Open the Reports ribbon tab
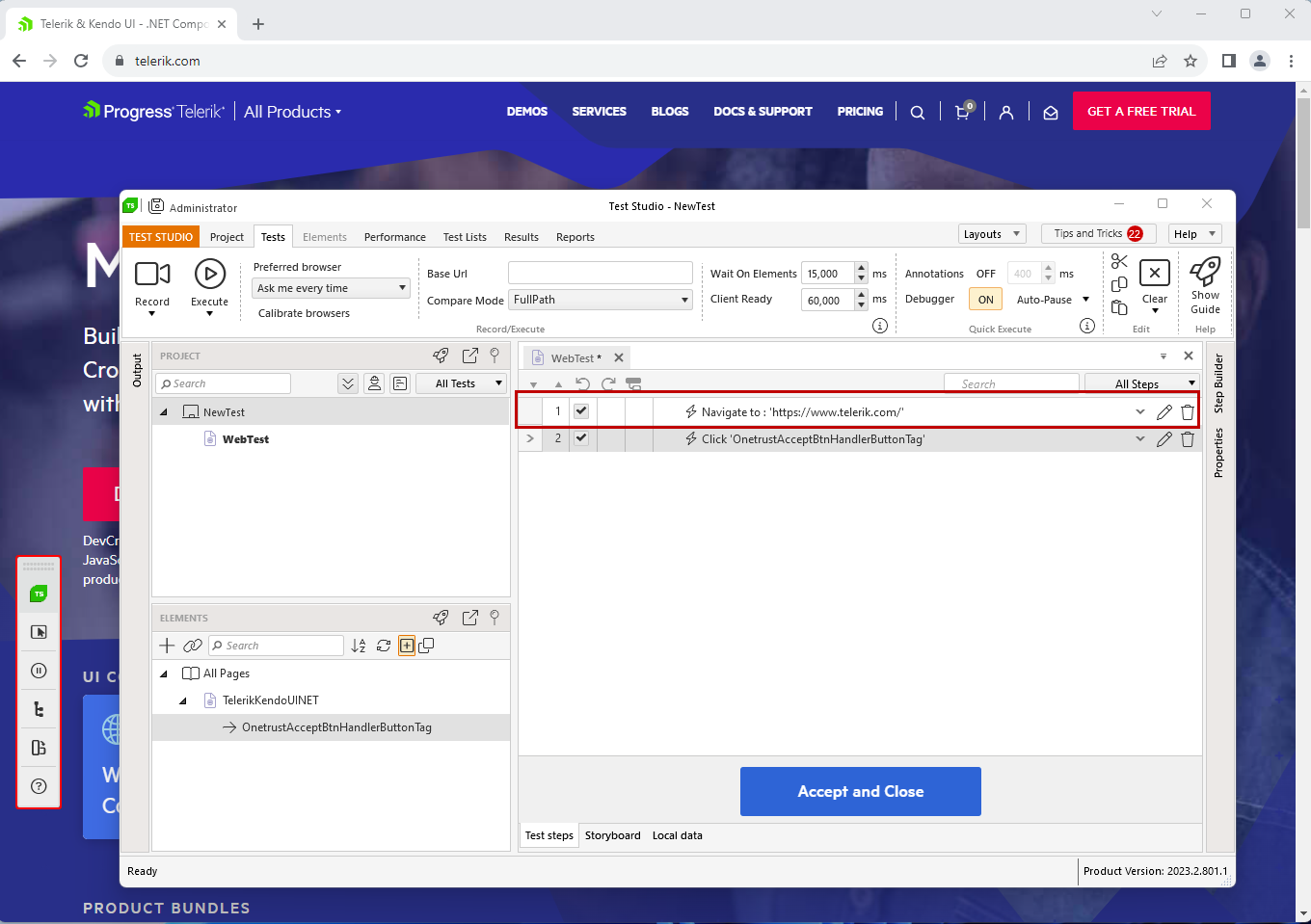Screen dimensions: 1311x924 click(575, 237)
